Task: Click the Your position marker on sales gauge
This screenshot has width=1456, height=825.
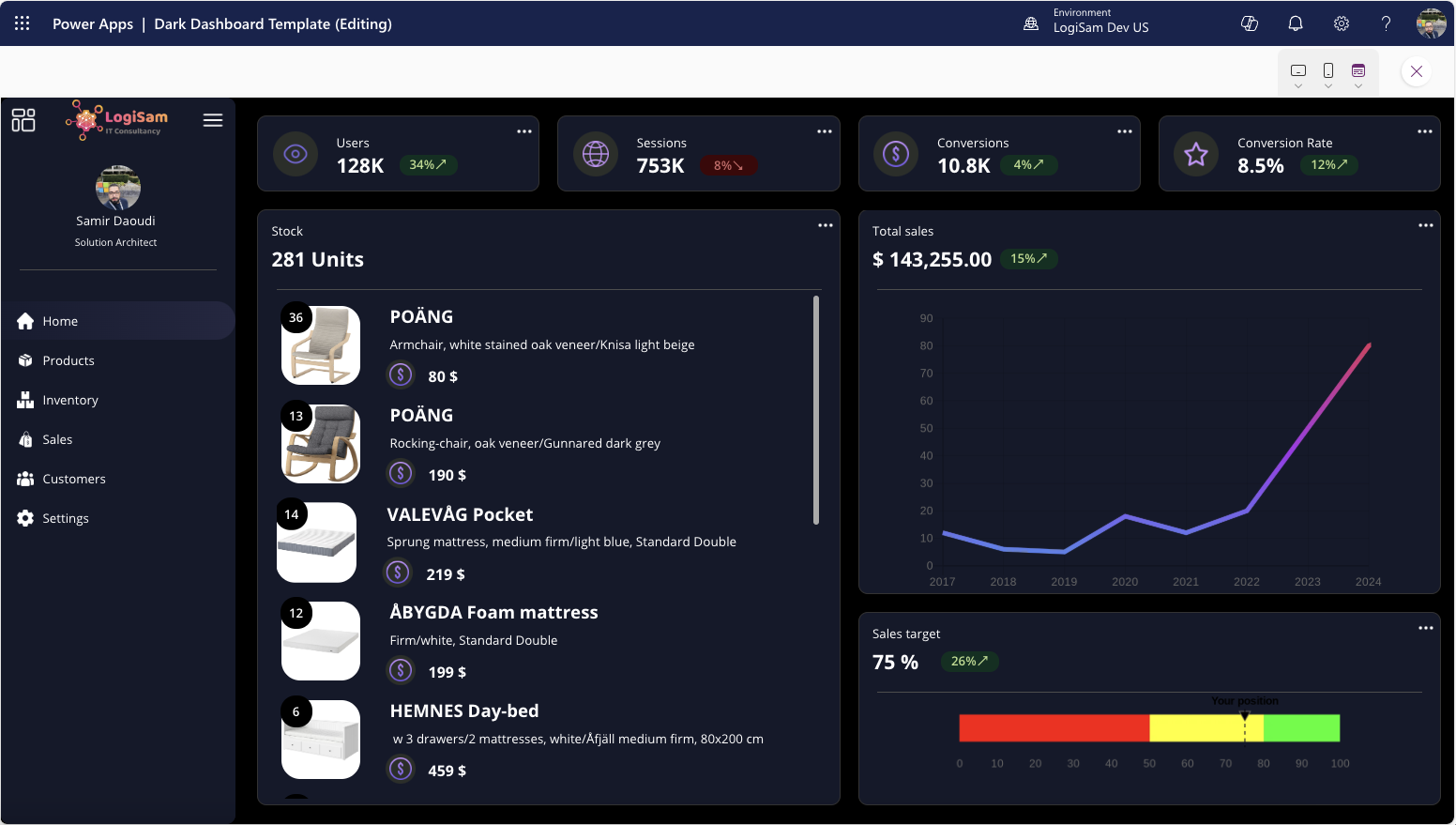Action: tap(1244, 716)
